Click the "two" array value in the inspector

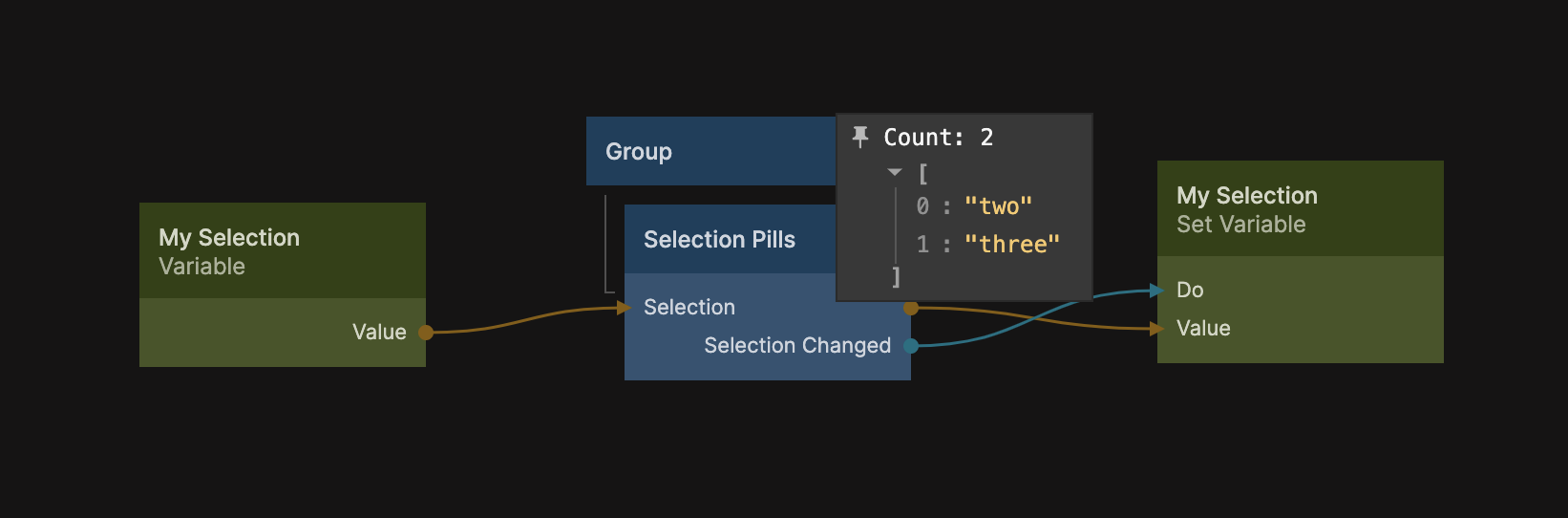pyautogui.click(x=998, y=206)
